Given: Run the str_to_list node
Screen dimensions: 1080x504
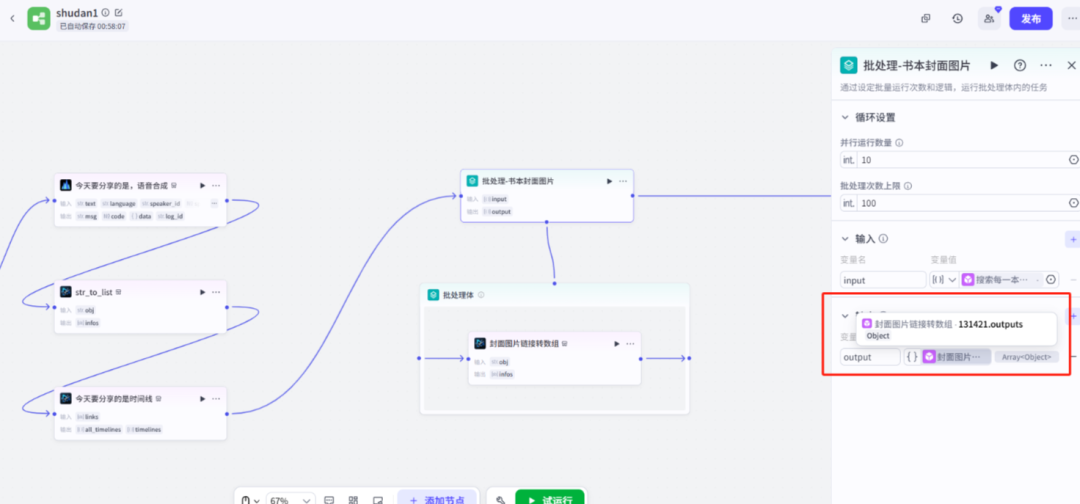Looking at the screenshot, I should pyautogui.click(x=202, y=292).
